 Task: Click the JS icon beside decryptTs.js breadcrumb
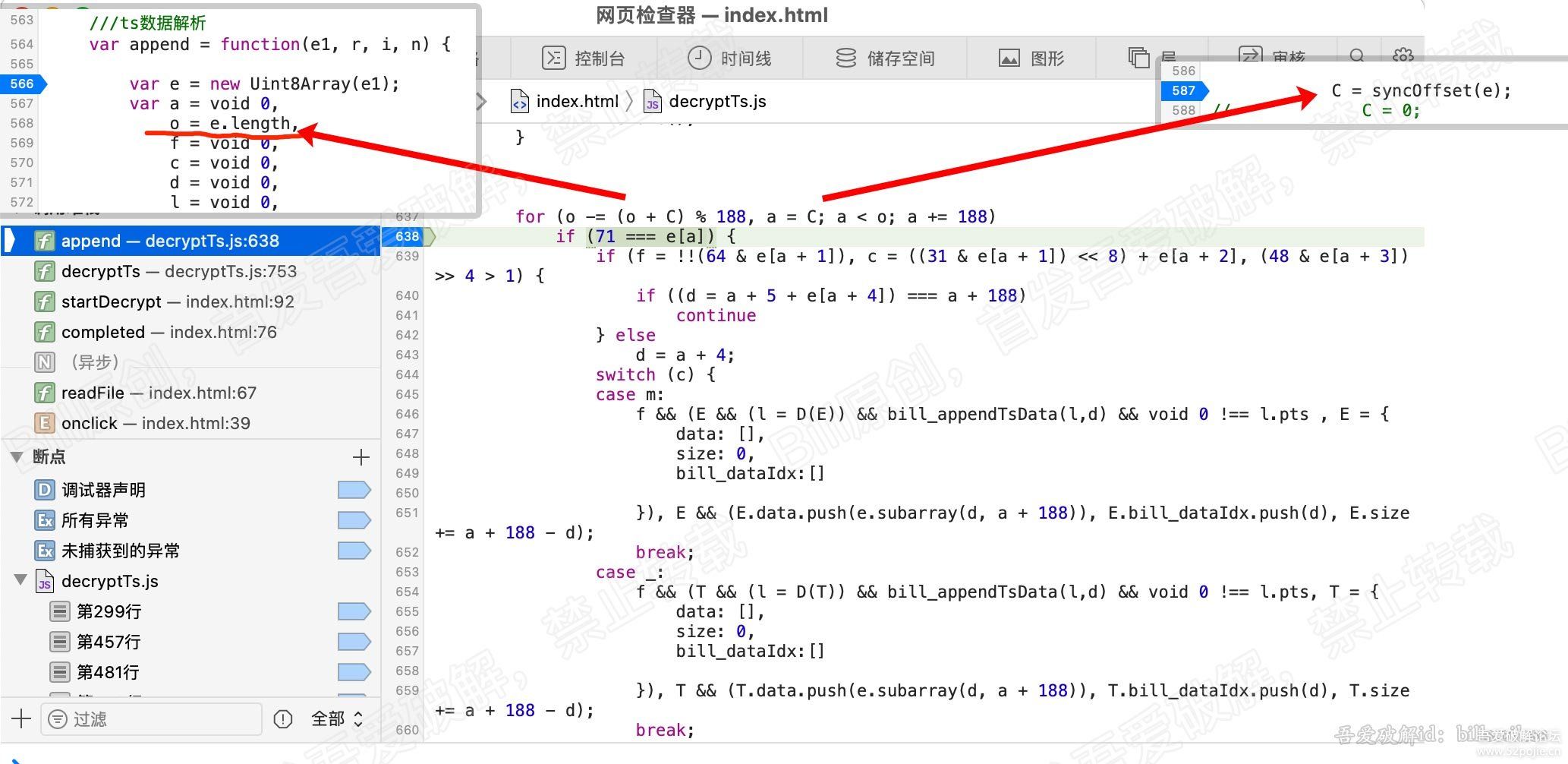pos(651,101)
